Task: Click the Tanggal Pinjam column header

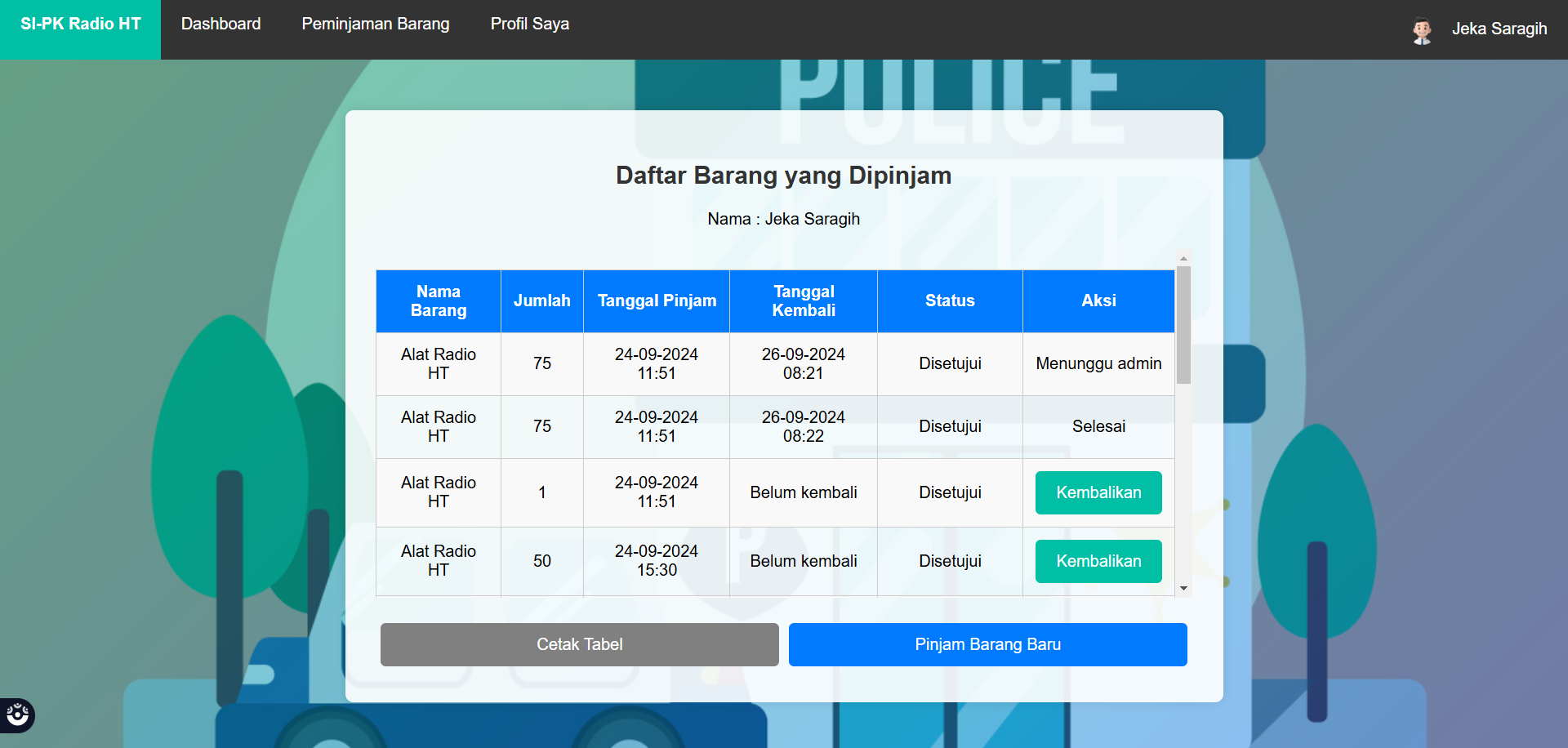Action: pos(657,301)
